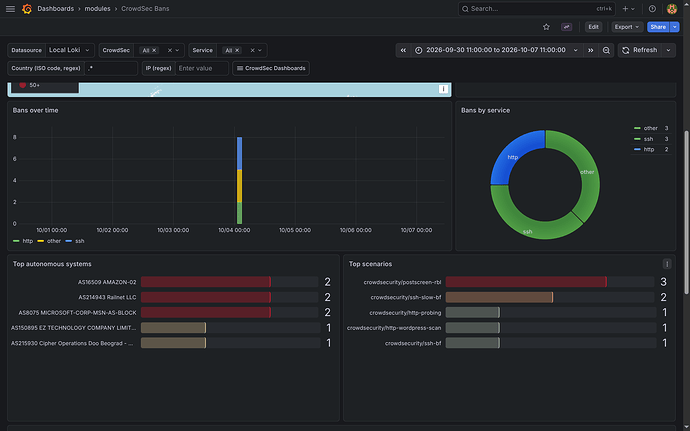Open the Datasource Local Loki dropdown
690x431 pixels.
coord(70,50)
